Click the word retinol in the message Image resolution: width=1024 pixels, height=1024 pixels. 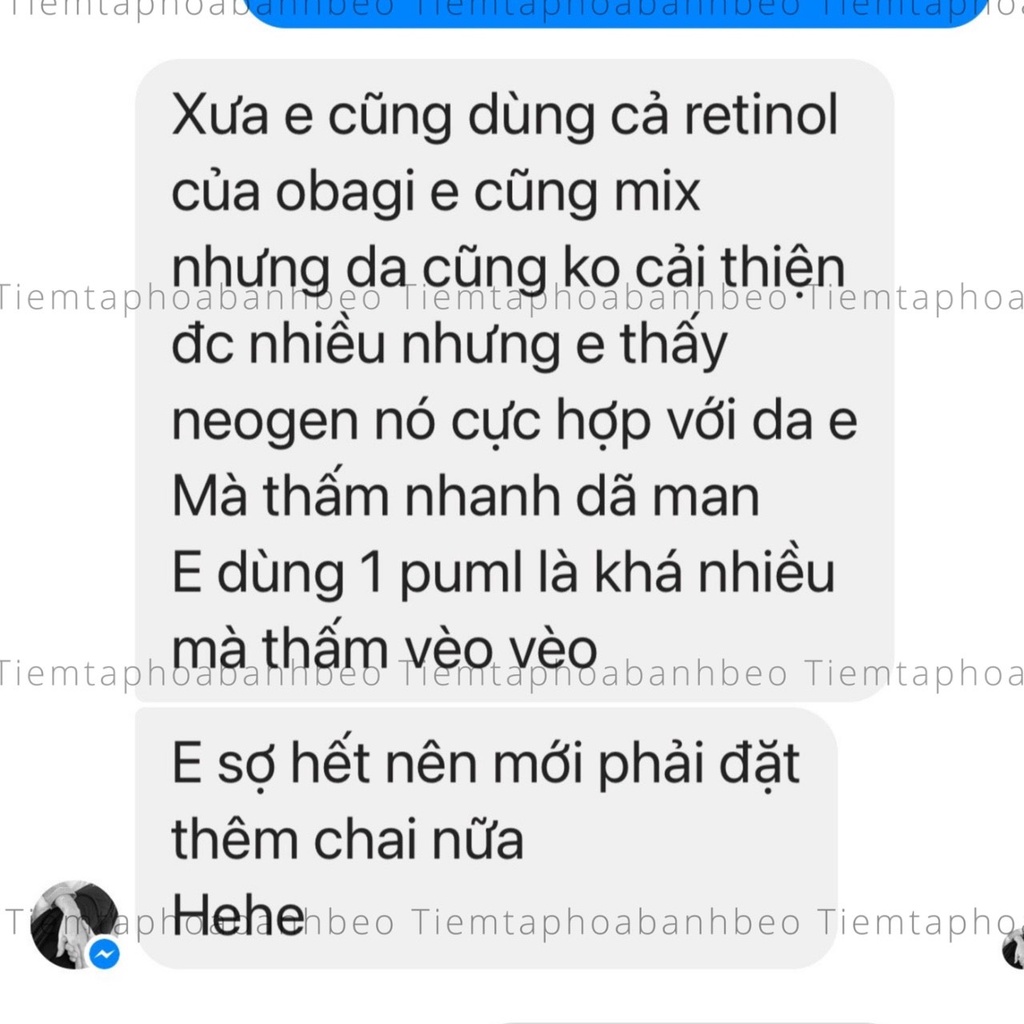tap(761, 115)
